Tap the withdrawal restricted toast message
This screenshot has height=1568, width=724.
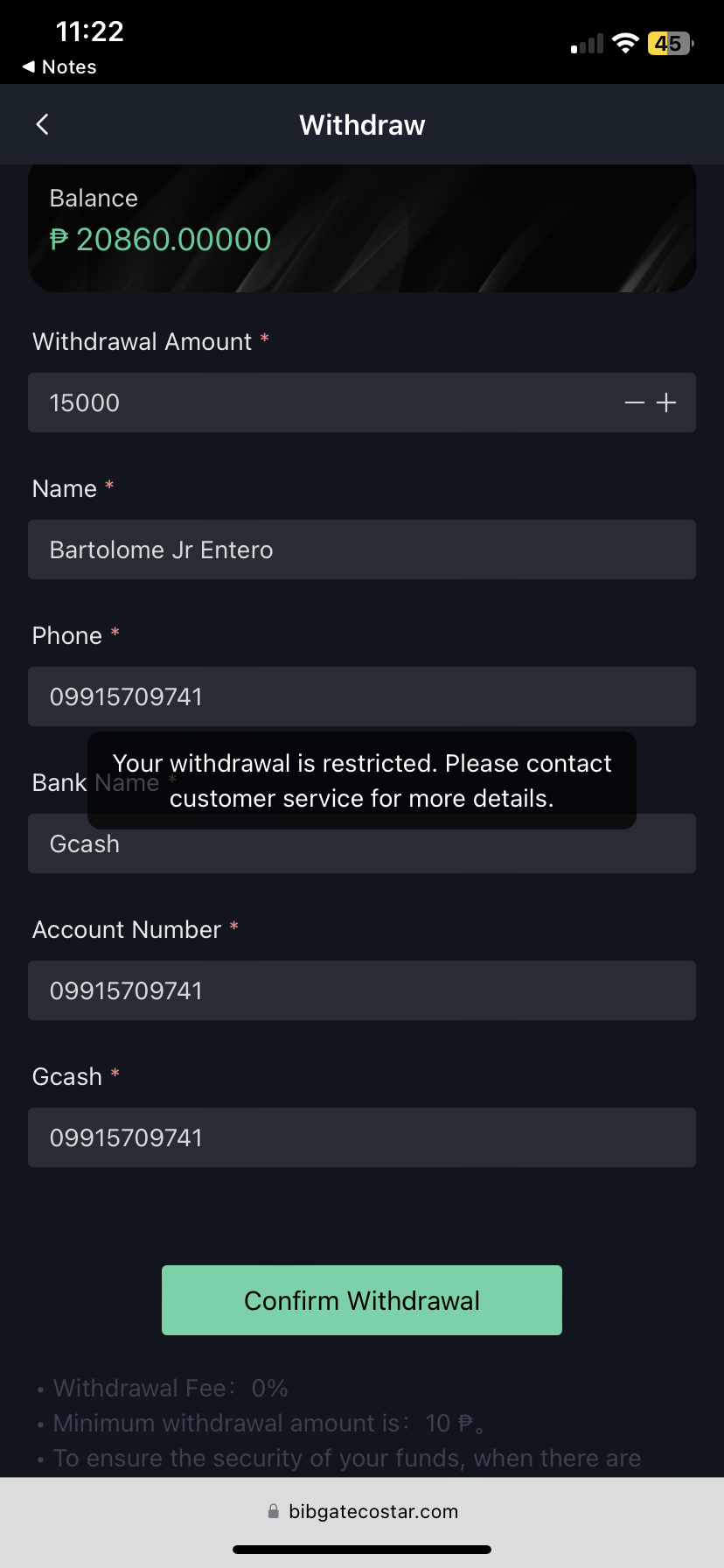[x=362, y=780]
